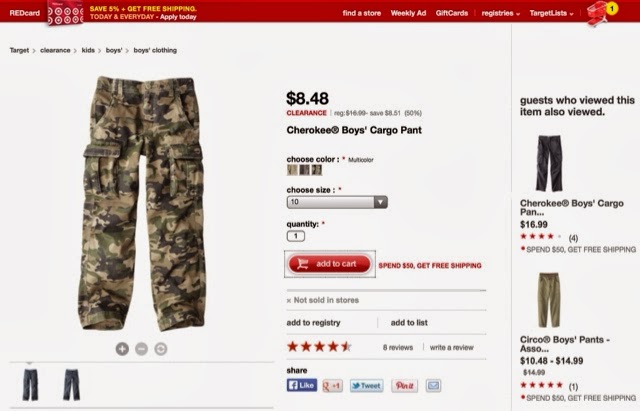The image size is (640, 411).
Task: Open the 8 reviews link
Action: (398, 347)
